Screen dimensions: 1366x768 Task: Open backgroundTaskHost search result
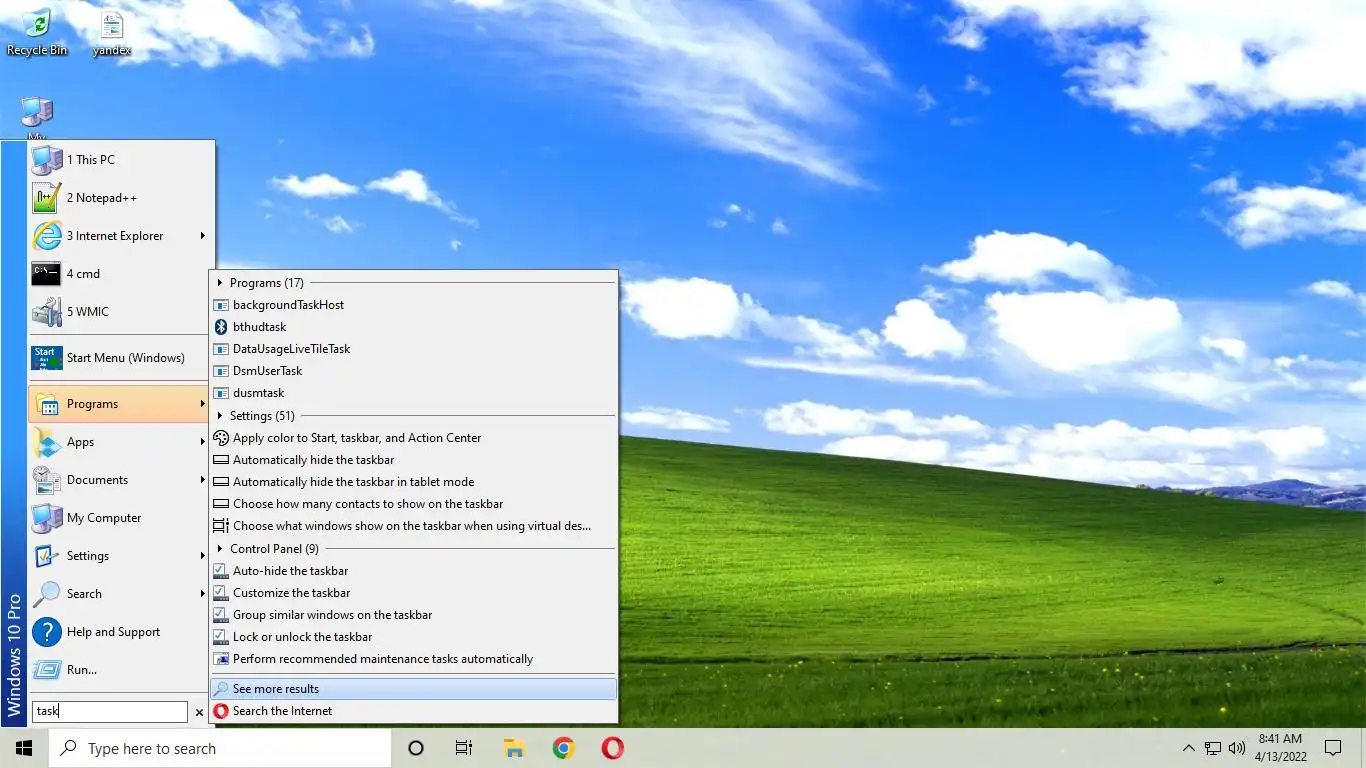pyautogui.click(x=414, y=305)
